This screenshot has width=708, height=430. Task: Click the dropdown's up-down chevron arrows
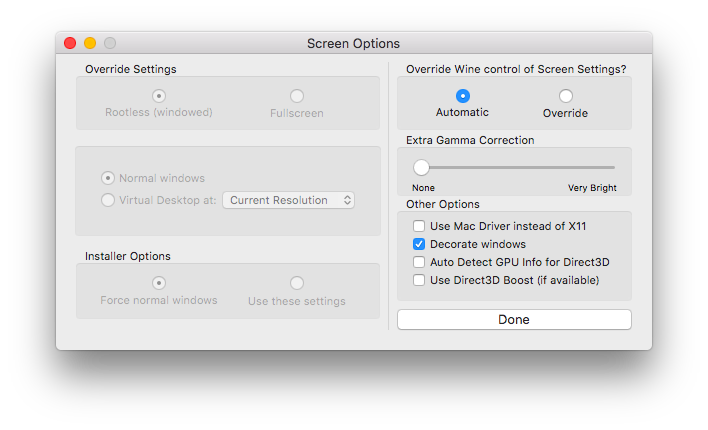pyautogui.click(x=347, y=200)
